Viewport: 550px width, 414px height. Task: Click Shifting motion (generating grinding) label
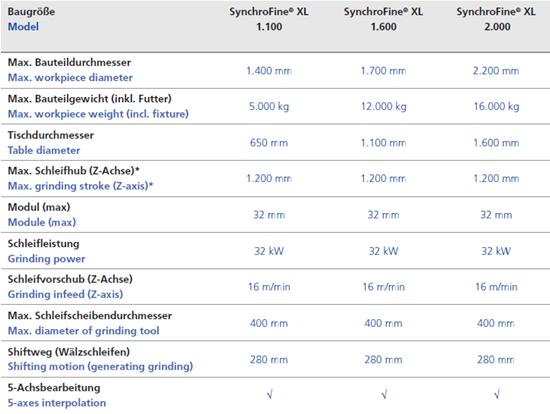point(100,367)
